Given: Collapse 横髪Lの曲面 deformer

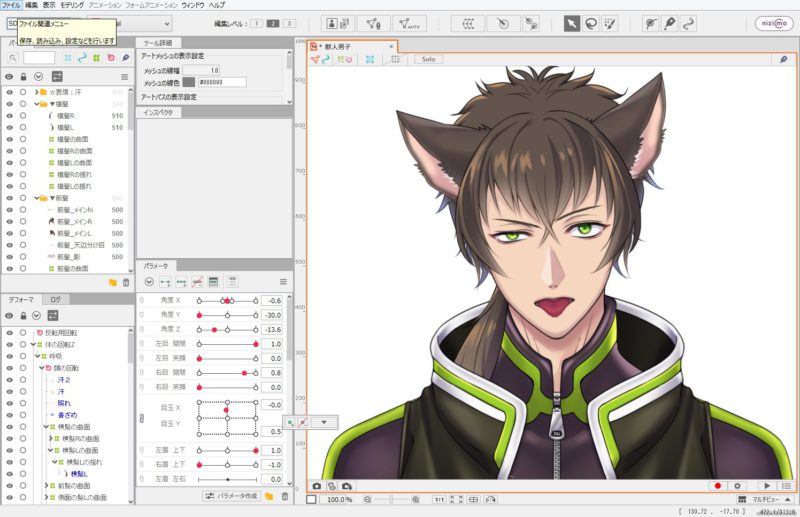Looking at the screenshot, I should [51, 450].
